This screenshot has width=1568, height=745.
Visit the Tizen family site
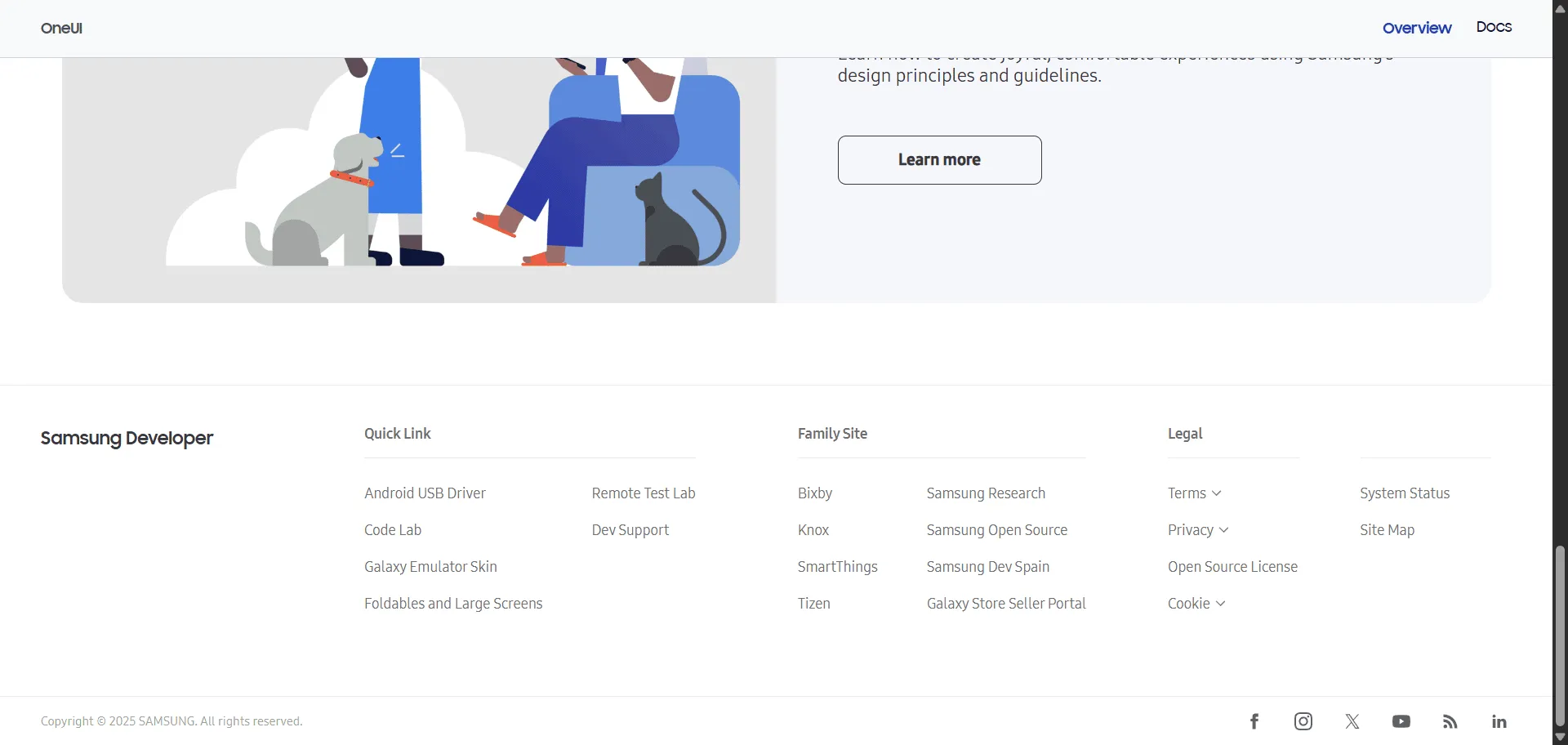coord(814,604)
